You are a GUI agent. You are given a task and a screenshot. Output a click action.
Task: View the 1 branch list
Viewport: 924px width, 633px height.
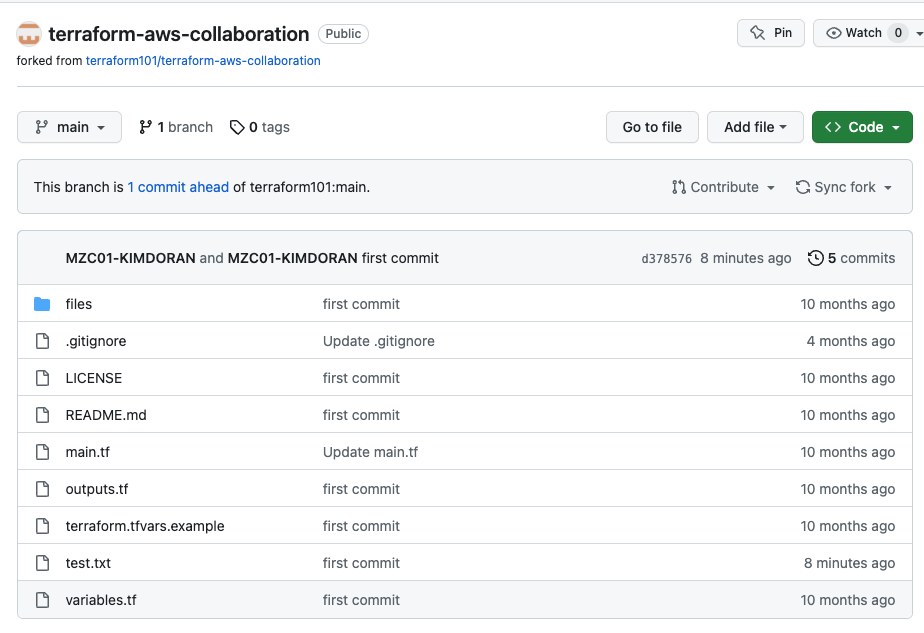coord(176,127)
